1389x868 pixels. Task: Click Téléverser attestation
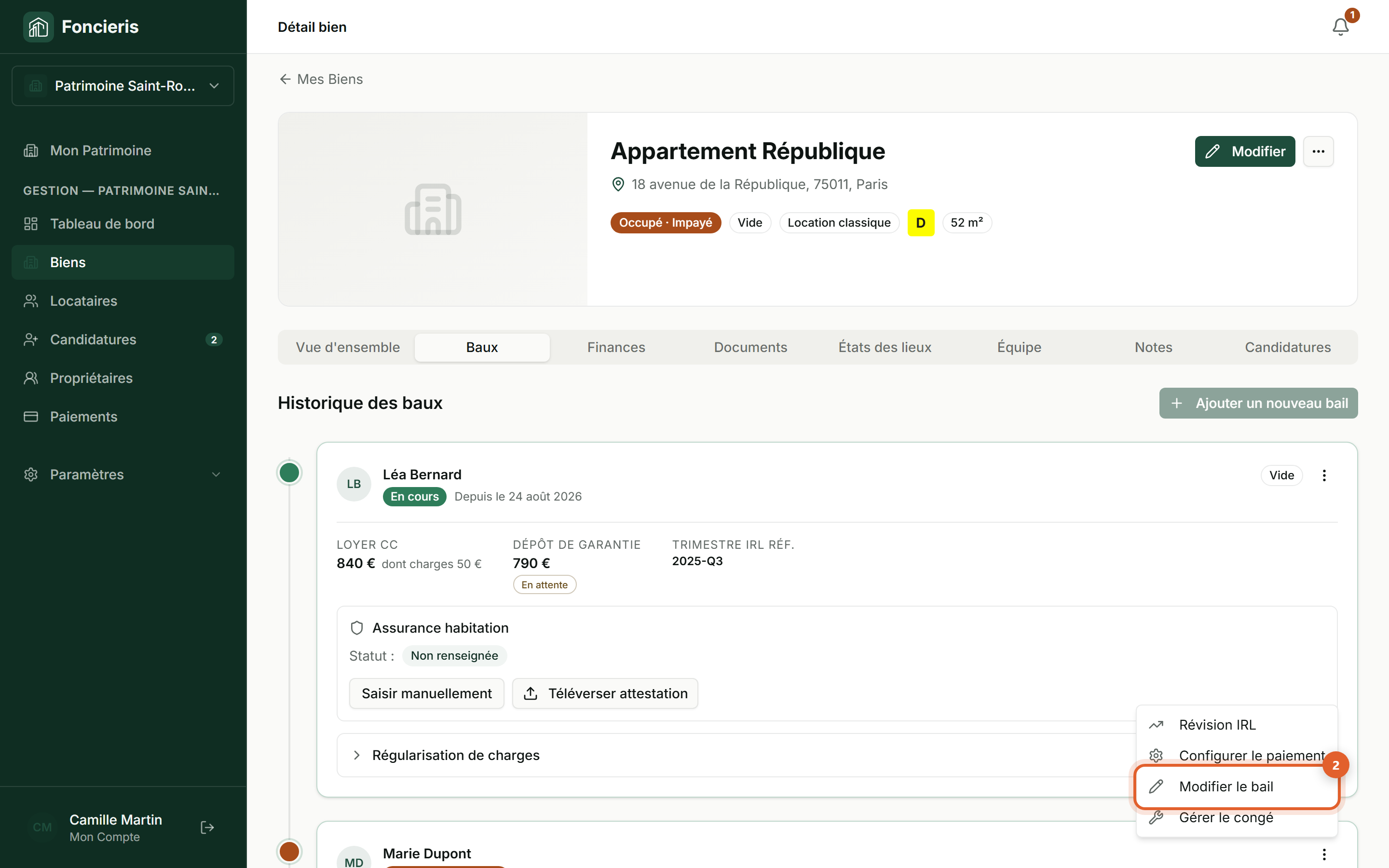(x=605, y=693)
